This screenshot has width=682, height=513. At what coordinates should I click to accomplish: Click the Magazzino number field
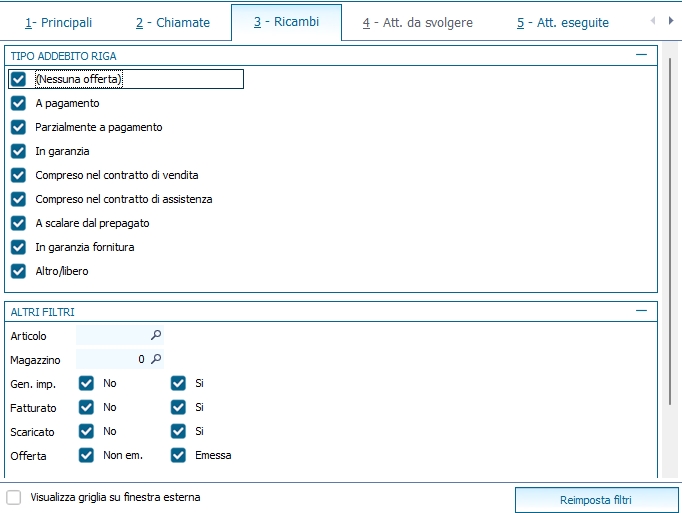coord(112,359)
